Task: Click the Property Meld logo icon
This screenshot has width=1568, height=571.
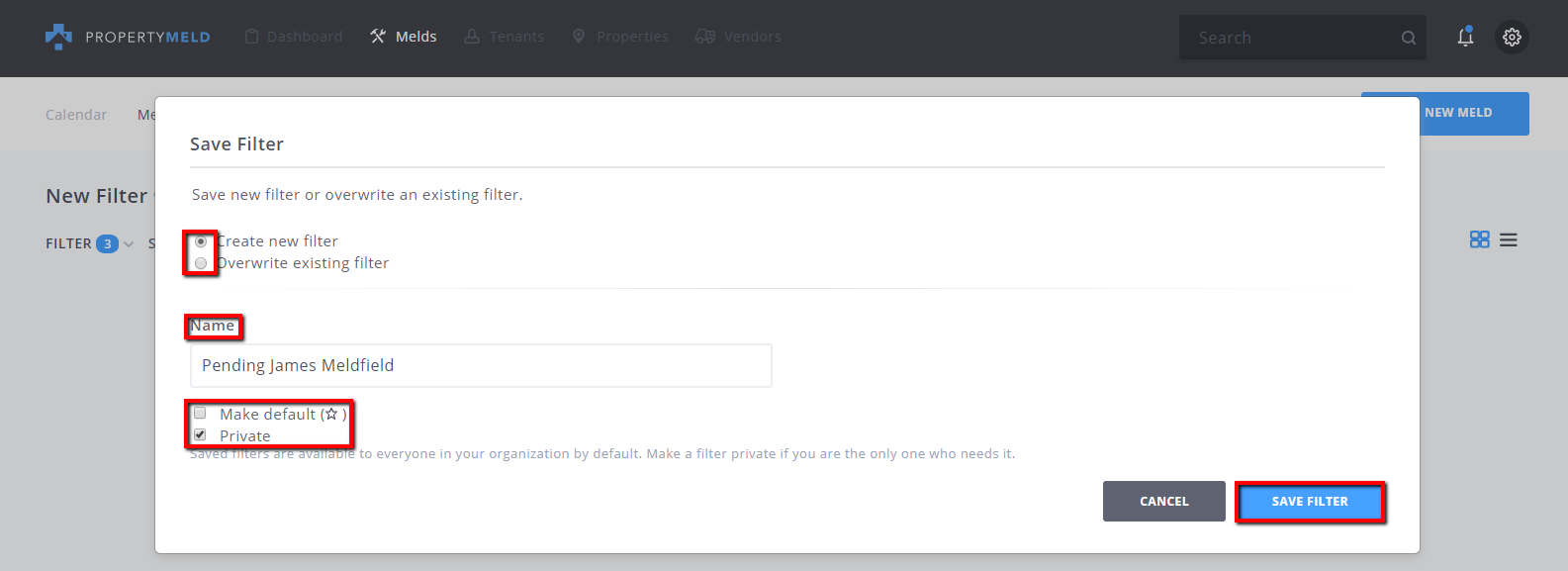Action: point(59,37)
